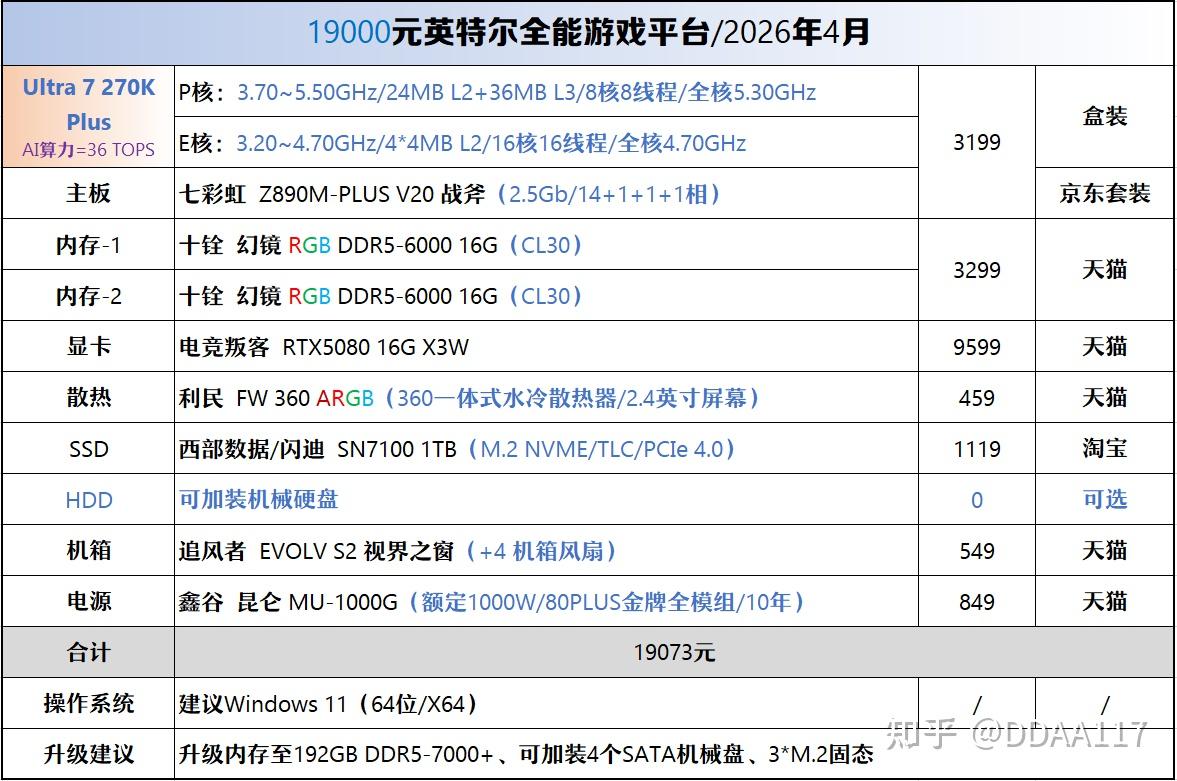The image size is (1177, 781).
Task: Click the 淘宝 source for SSD
Action: pyautogui.click(x=1104, y=449)
